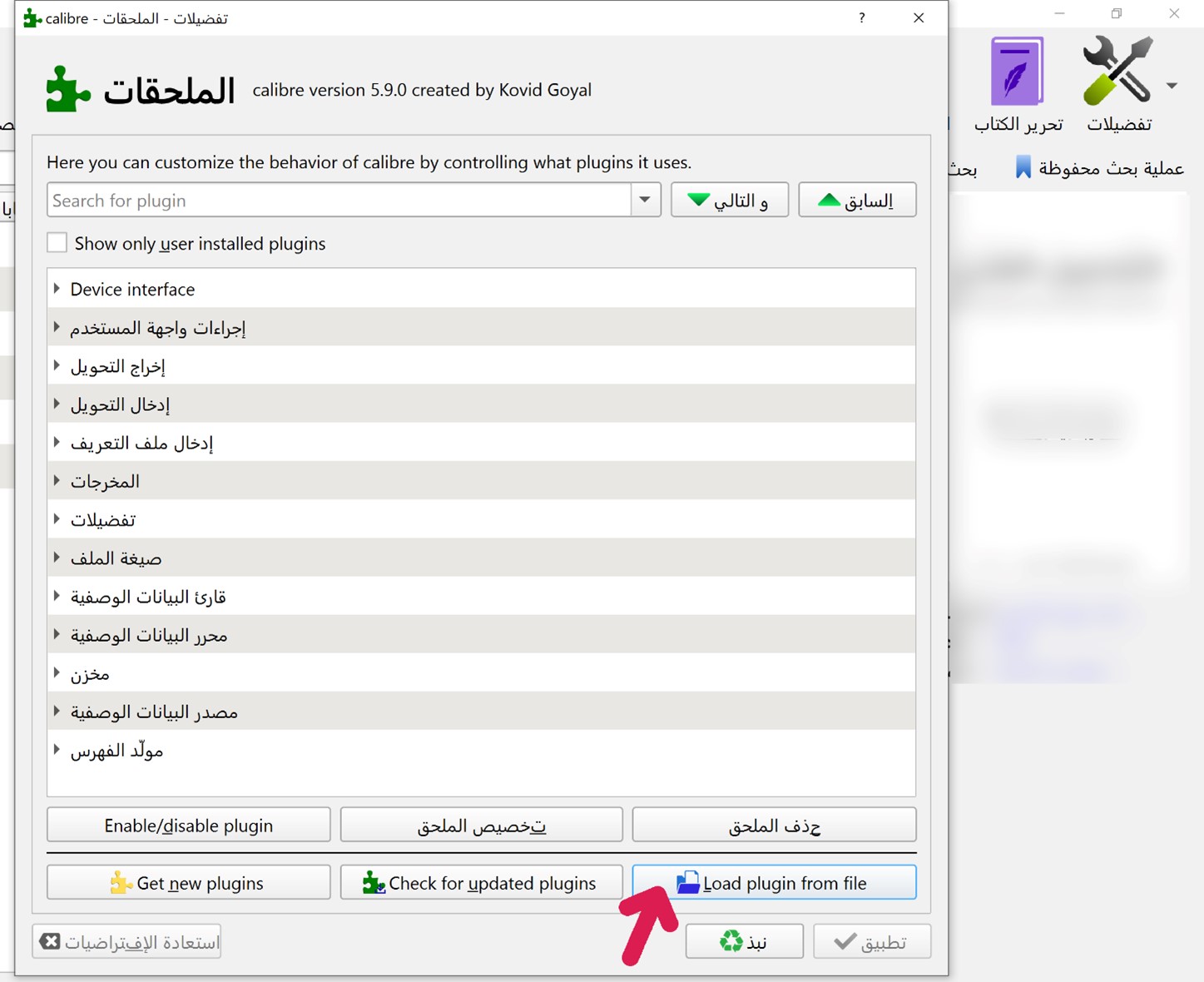Click the yellow puzzle icon on Get new plugins
This screenshot has width=1204, height=982.
[121, 882]
